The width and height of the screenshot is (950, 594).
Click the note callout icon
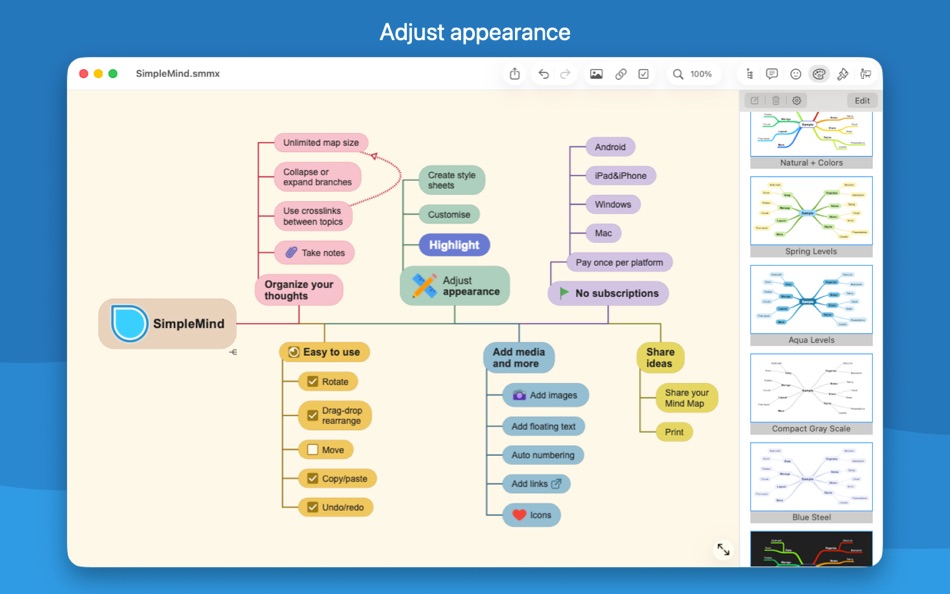[772, 73]
